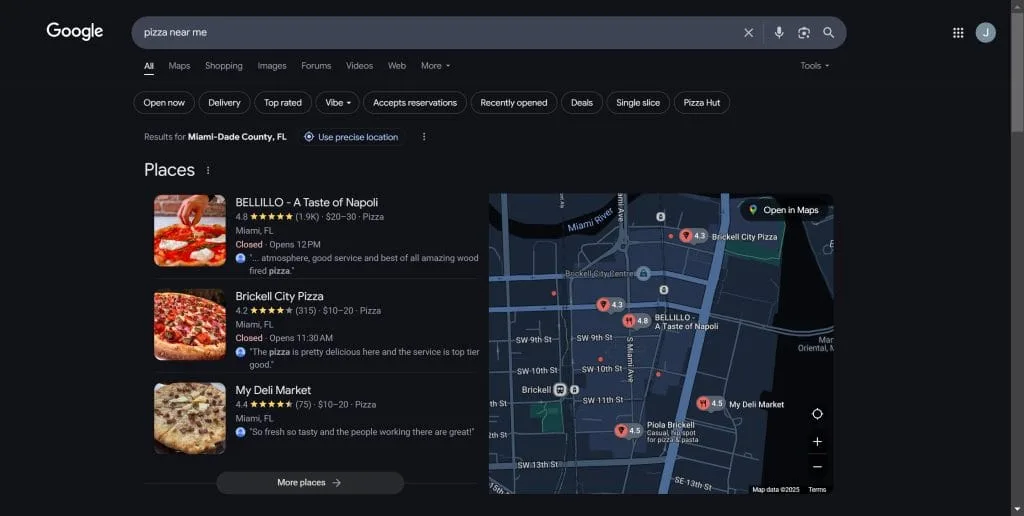Viewport: 1024px width, 516px height.
Task: Open the Google apps grid
Action: [x=958, y=33]
